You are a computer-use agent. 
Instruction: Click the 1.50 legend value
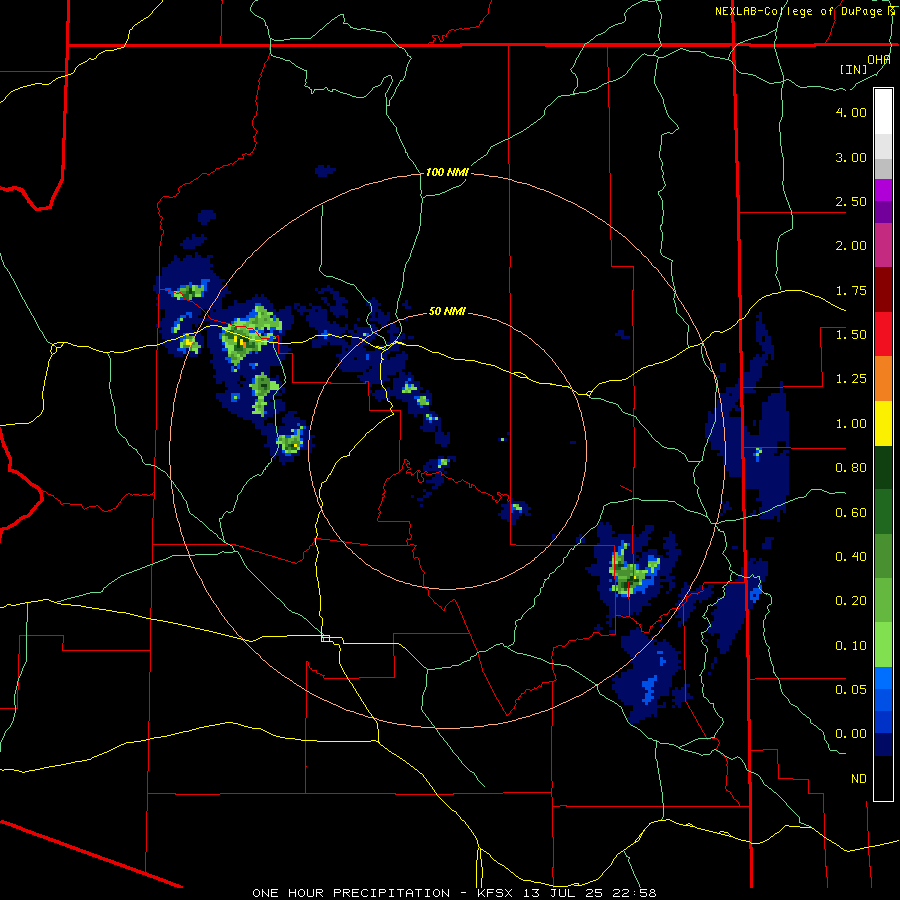coord(851,335)
